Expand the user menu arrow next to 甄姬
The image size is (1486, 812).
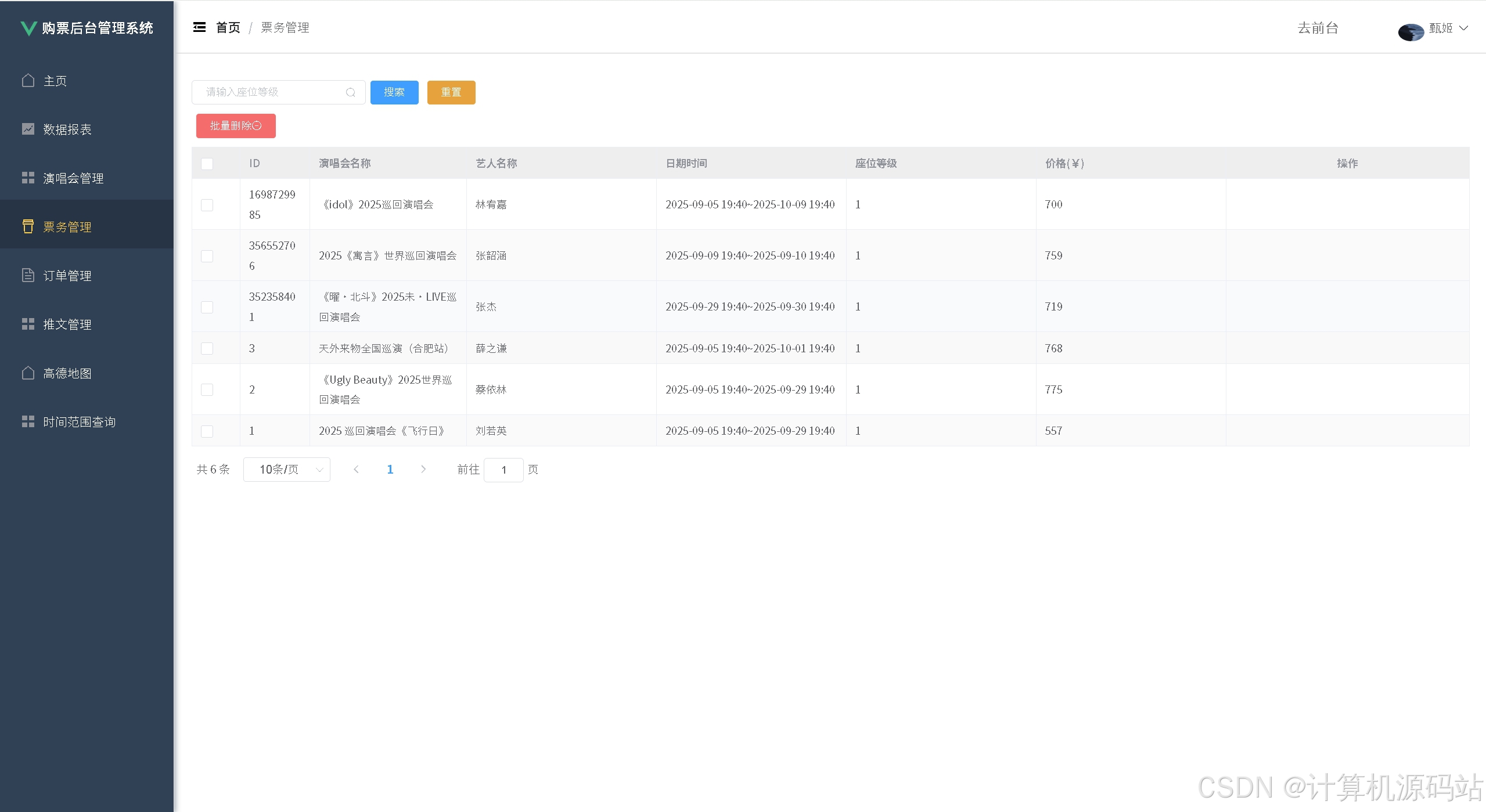(1464, 28)
